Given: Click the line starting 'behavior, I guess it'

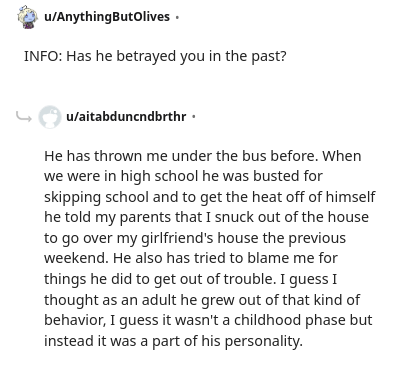Looking at the screenshot, I should 208,320.
